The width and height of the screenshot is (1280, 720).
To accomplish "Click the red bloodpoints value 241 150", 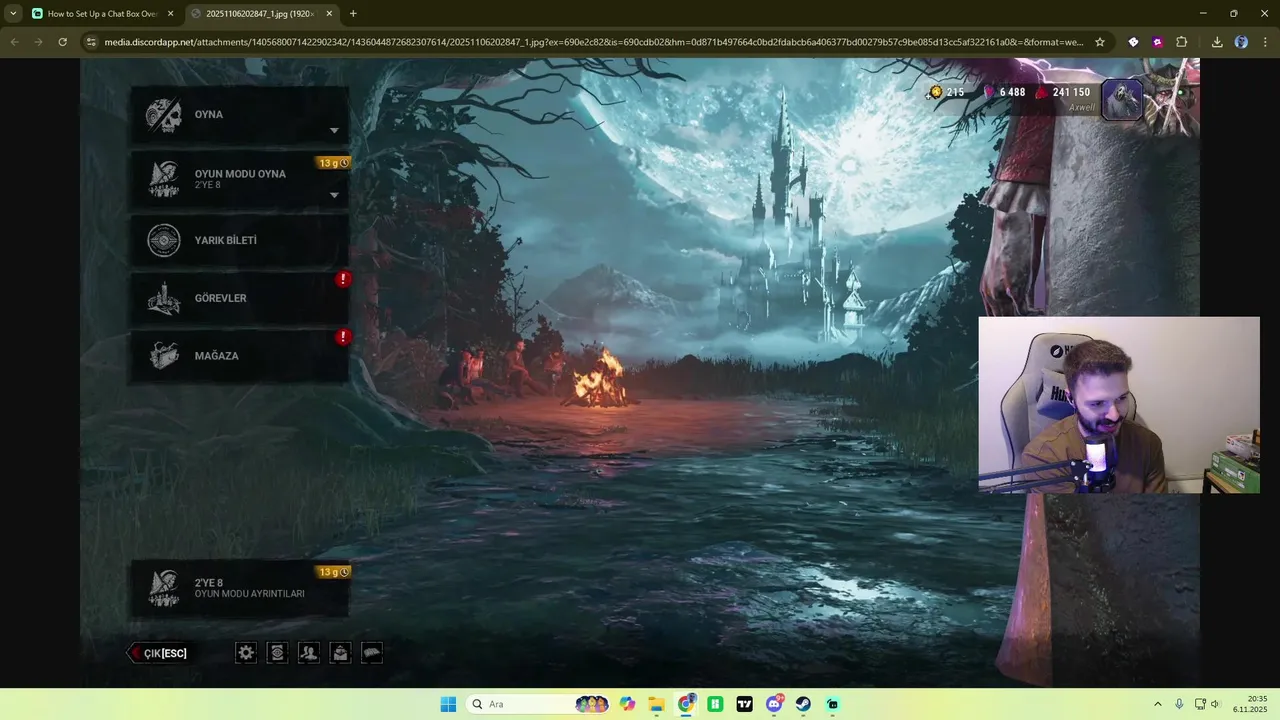I will (1071, 92).
